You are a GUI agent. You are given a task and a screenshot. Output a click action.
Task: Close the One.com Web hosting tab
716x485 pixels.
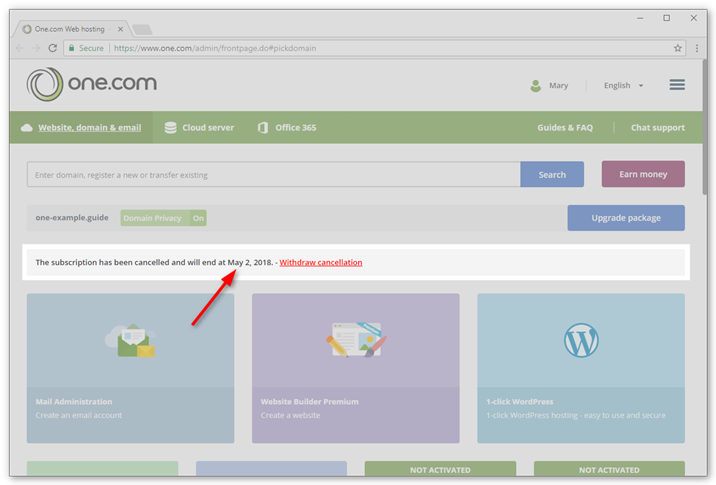[120, 29]
